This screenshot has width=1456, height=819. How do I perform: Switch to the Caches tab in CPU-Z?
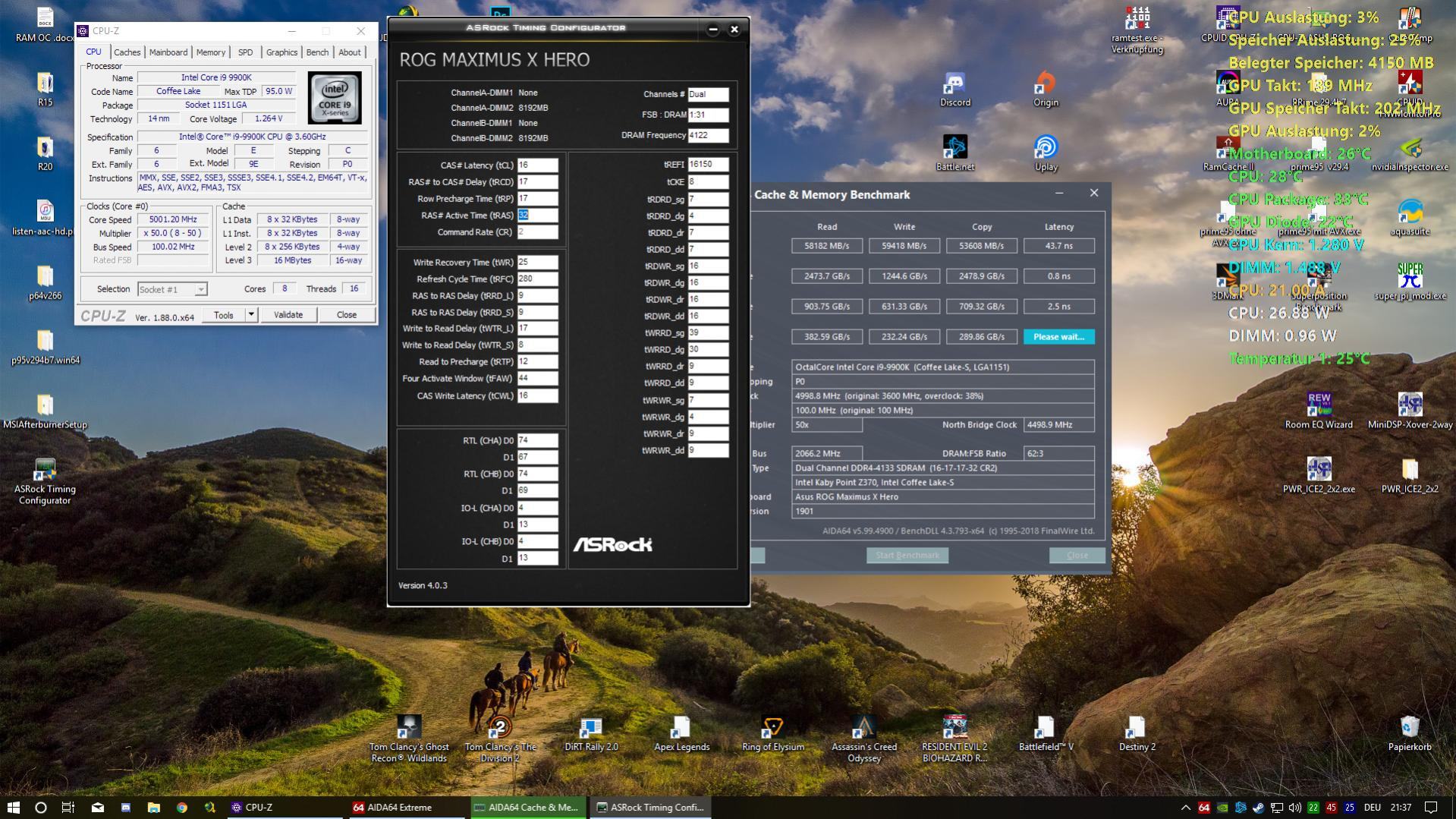(x=127, y=52)
